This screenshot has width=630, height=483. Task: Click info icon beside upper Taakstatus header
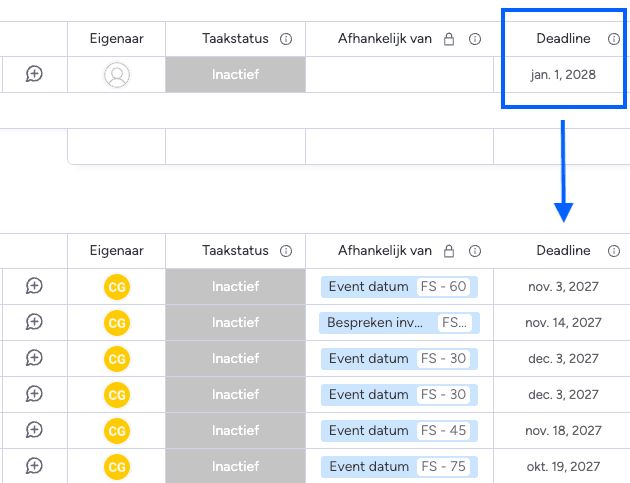point(286,39)
